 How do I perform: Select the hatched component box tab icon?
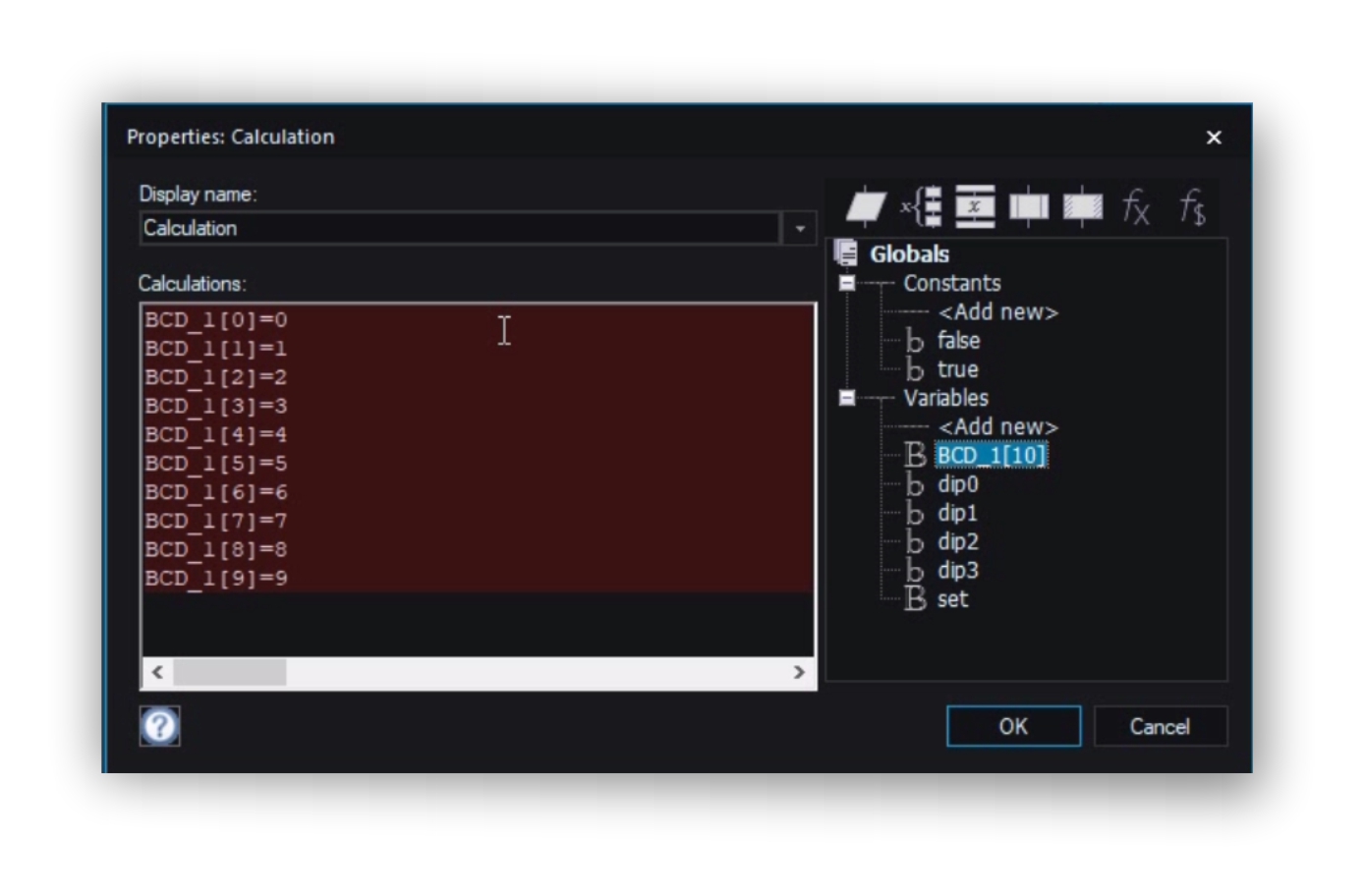pyautogui.click(x=1083, y=206)
